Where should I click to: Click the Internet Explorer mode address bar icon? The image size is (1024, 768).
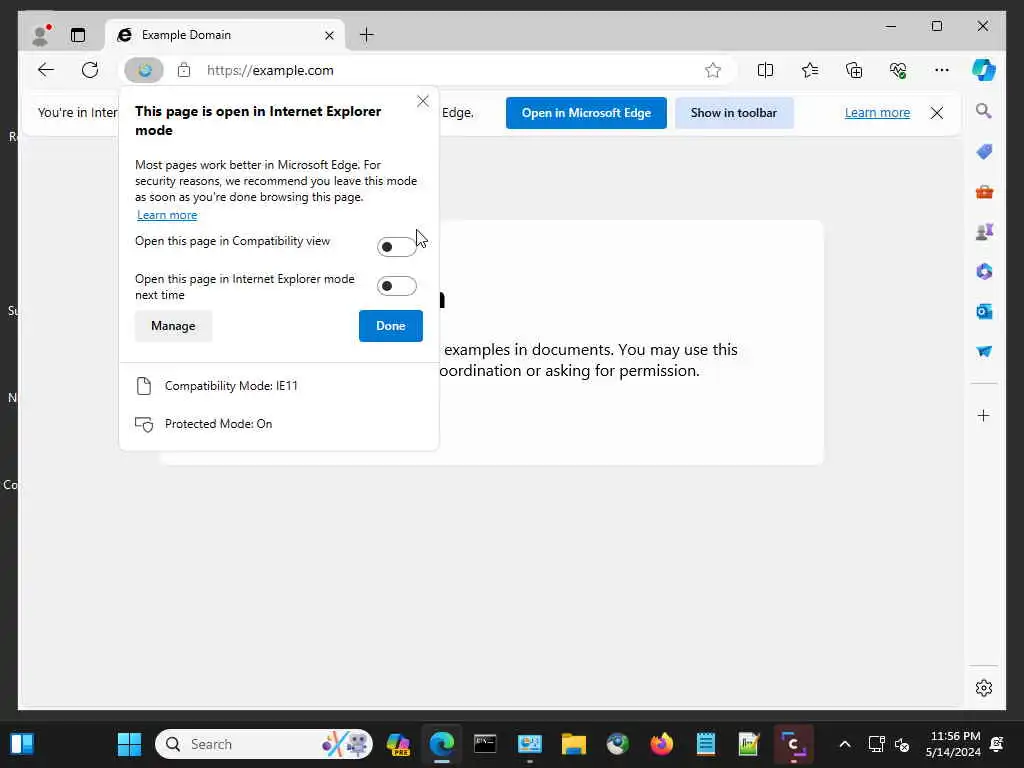coord(144,70)
